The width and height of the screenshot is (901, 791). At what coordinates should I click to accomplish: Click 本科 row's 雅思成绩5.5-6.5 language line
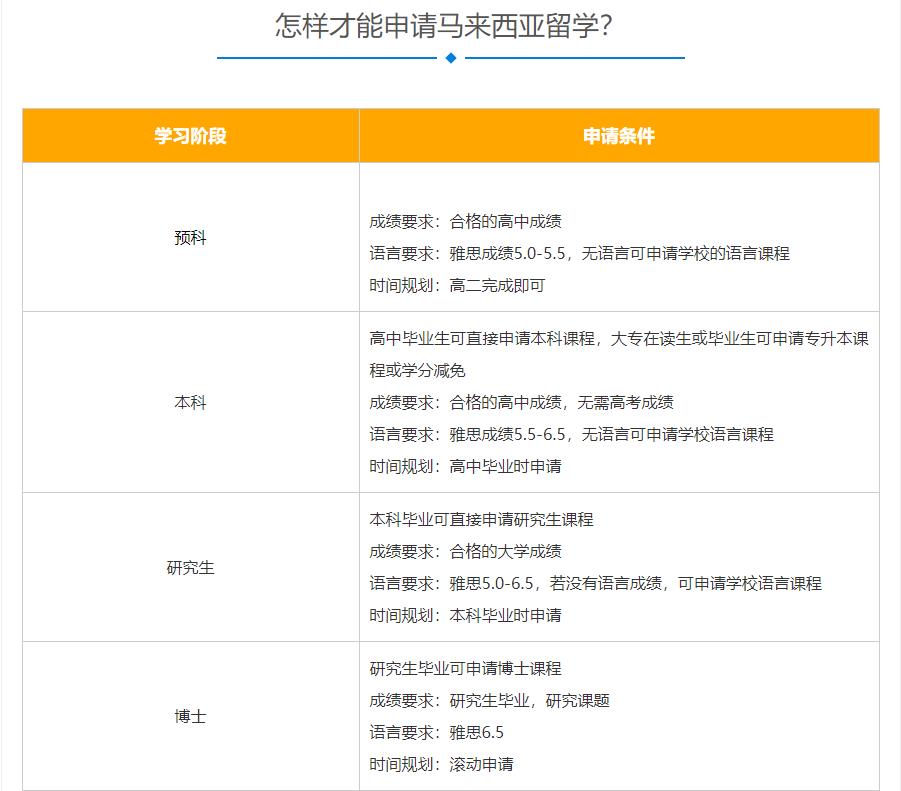click(x=570, y=435)
